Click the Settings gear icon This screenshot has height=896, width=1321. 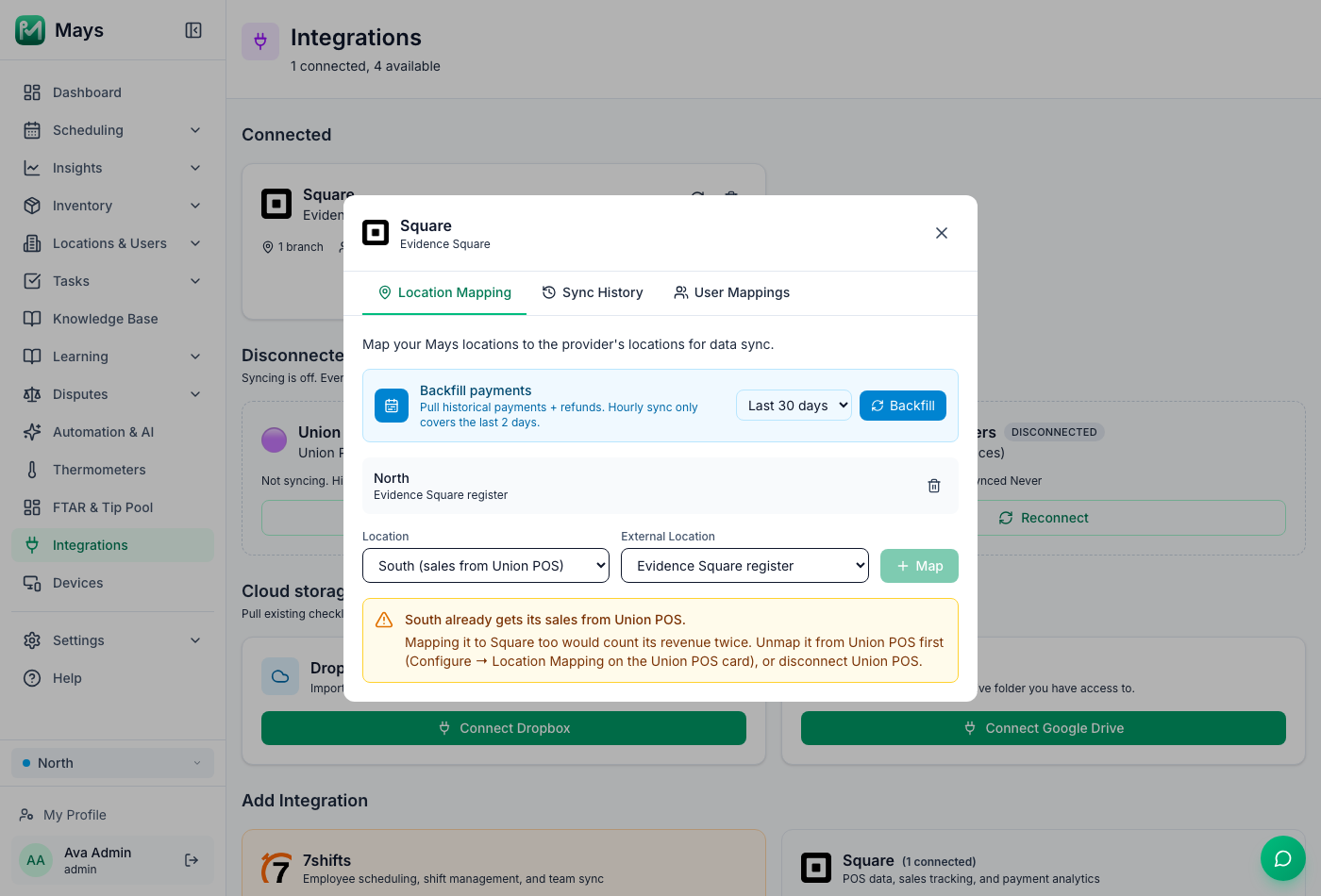click(x=32, y=640)
